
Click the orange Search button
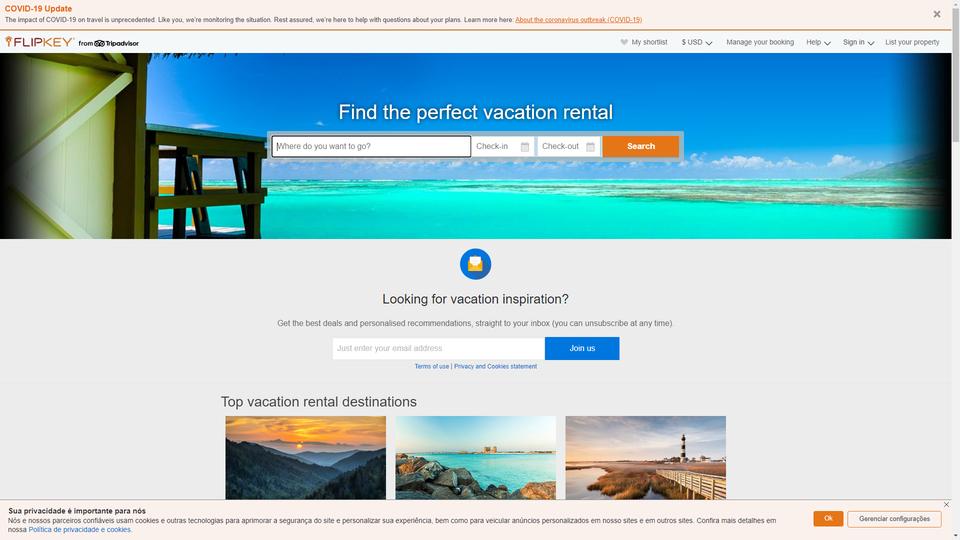tap(640, 146)
